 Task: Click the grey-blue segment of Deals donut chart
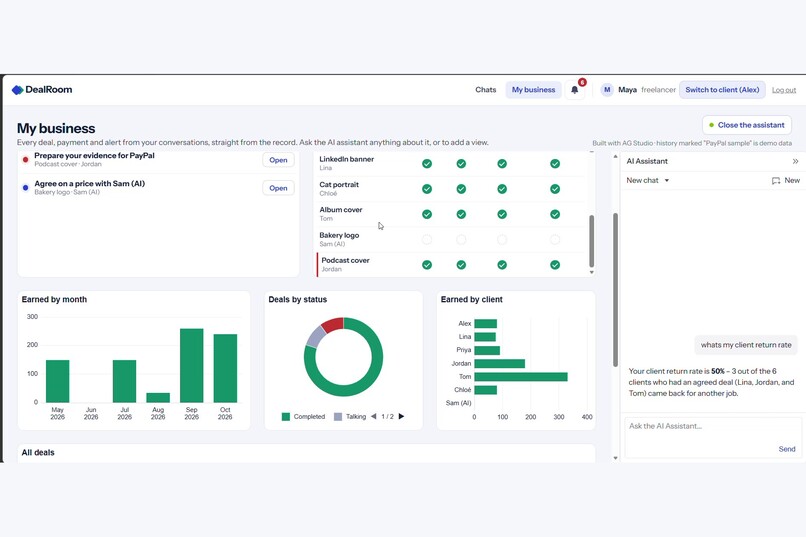[315, 338]
